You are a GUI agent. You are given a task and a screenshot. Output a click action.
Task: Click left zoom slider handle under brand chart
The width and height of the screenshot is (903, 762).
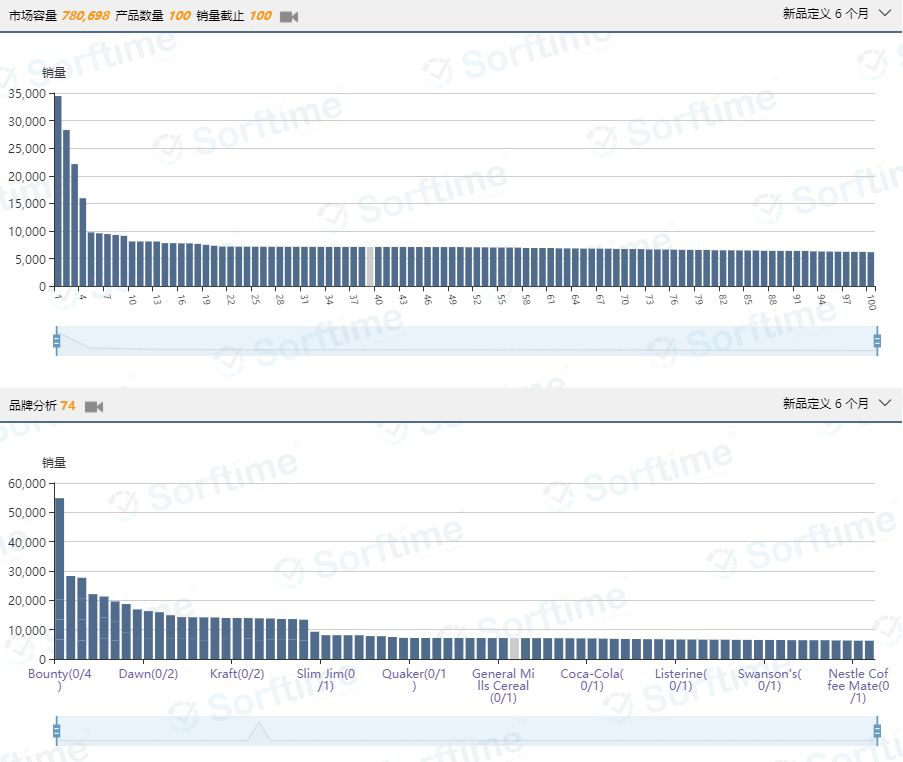(57, 731)
